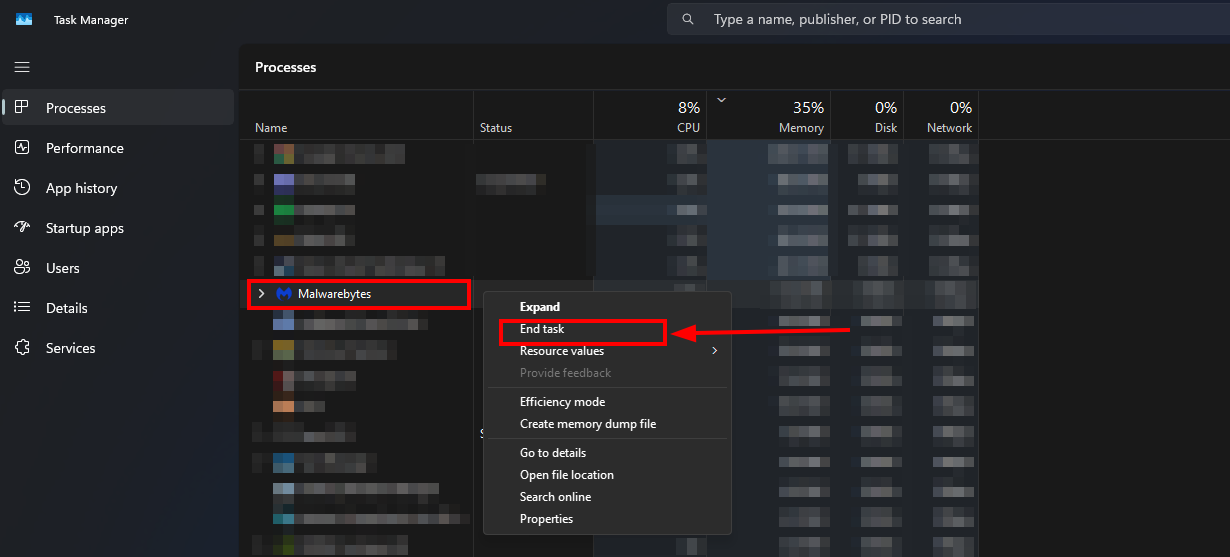1230x557 pixels.
Task: Open the Services gear icon
Action: [x=22, y=348]
